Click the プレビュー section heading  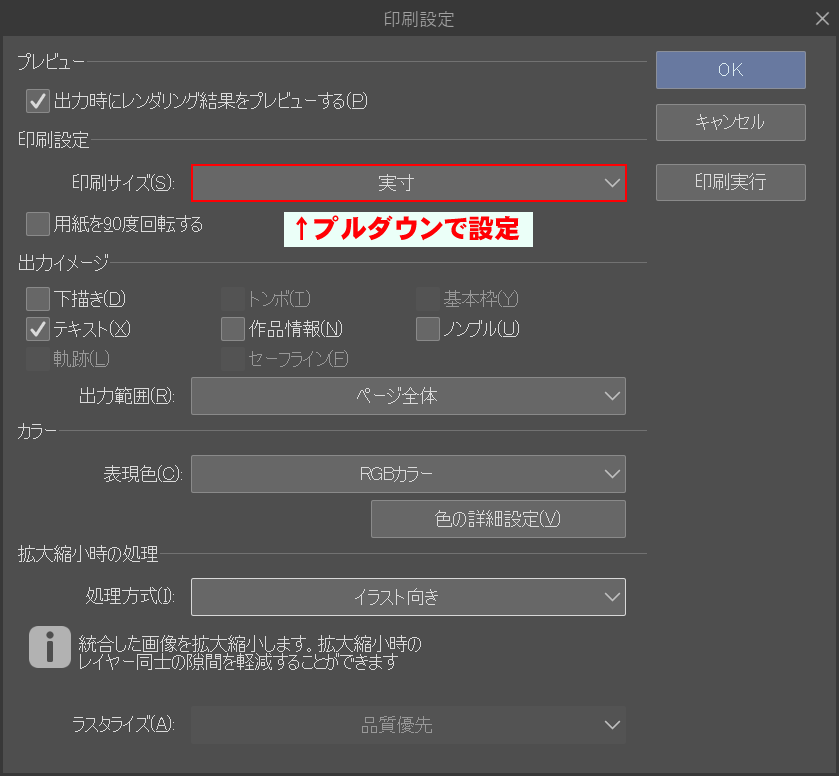[51, 62]
